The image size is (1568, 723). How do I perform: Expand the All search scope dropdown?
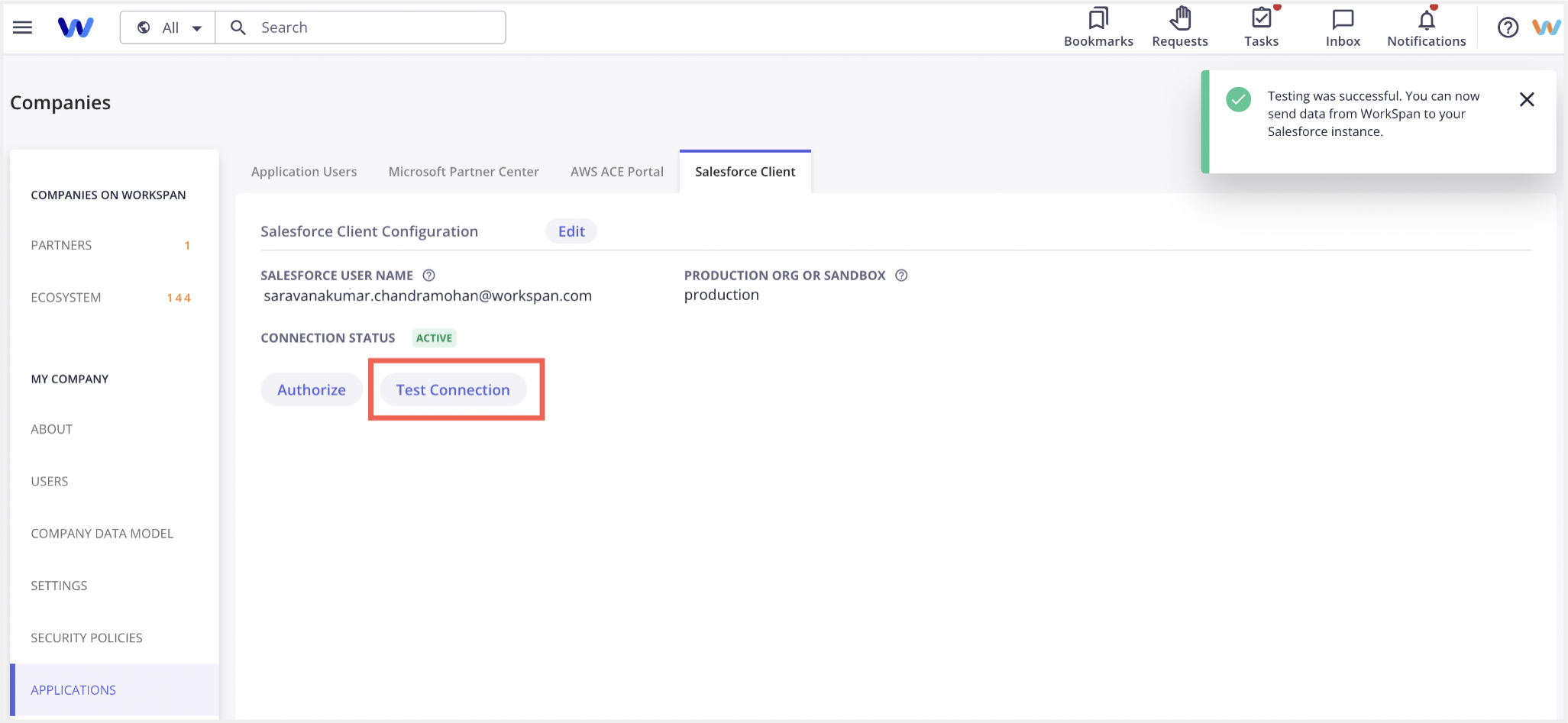[168, 27]
